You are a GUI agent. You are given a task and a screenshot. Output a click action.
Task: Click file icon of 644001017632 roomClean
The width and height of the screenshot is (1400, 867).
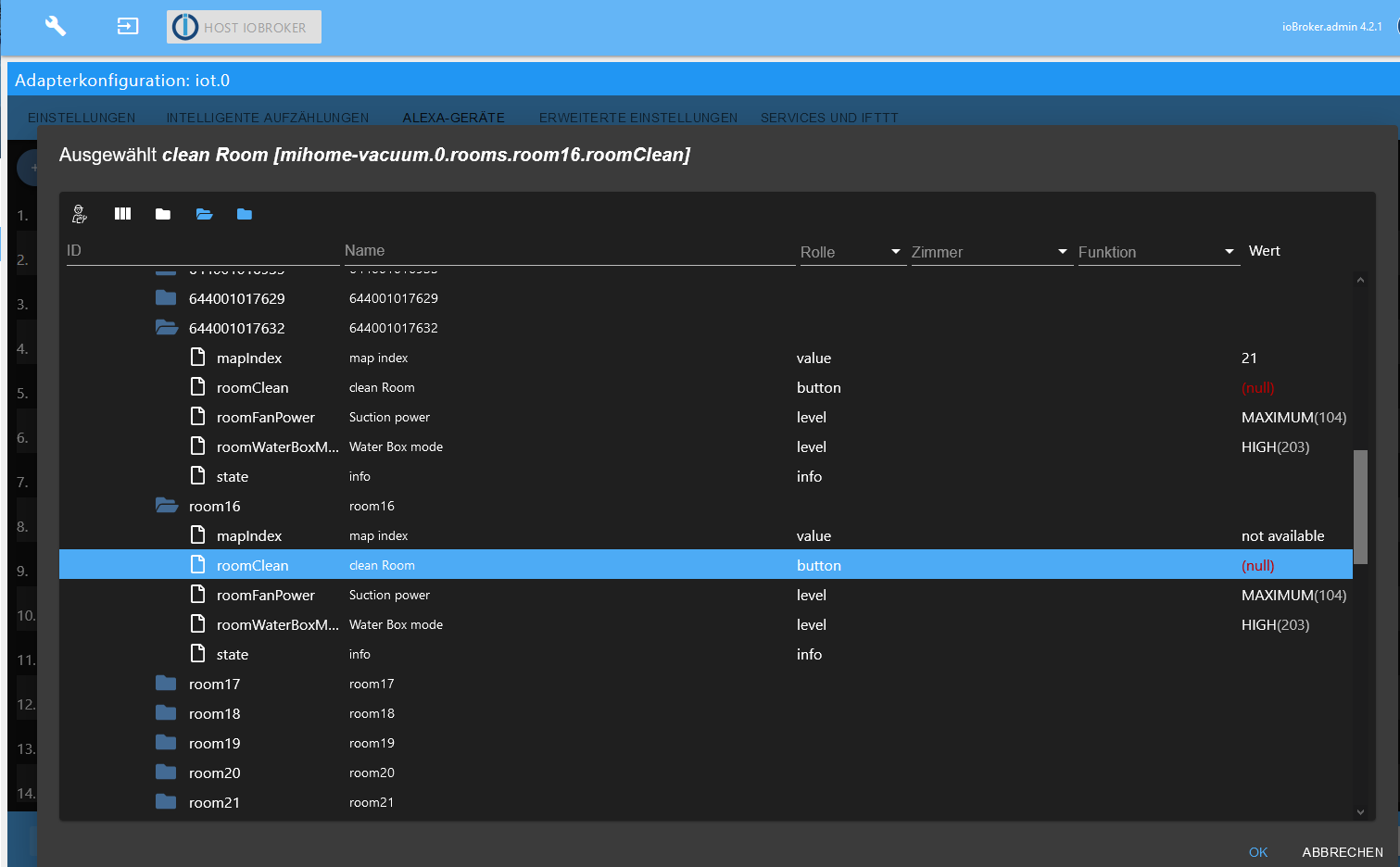pyautogui.click(x=197, y=386)
